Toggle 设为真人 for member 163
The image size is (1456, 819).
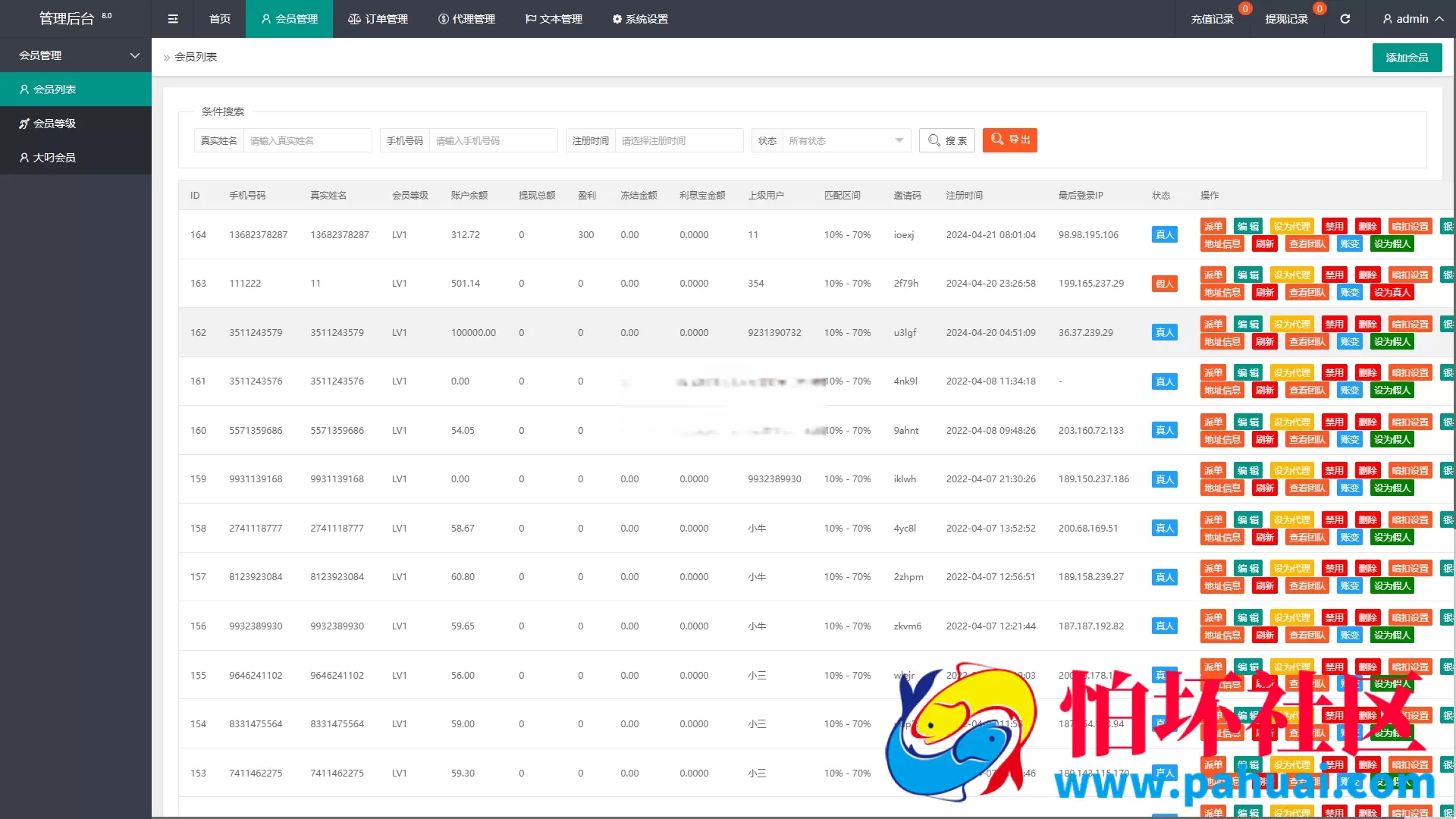(x=1392, y=293)
